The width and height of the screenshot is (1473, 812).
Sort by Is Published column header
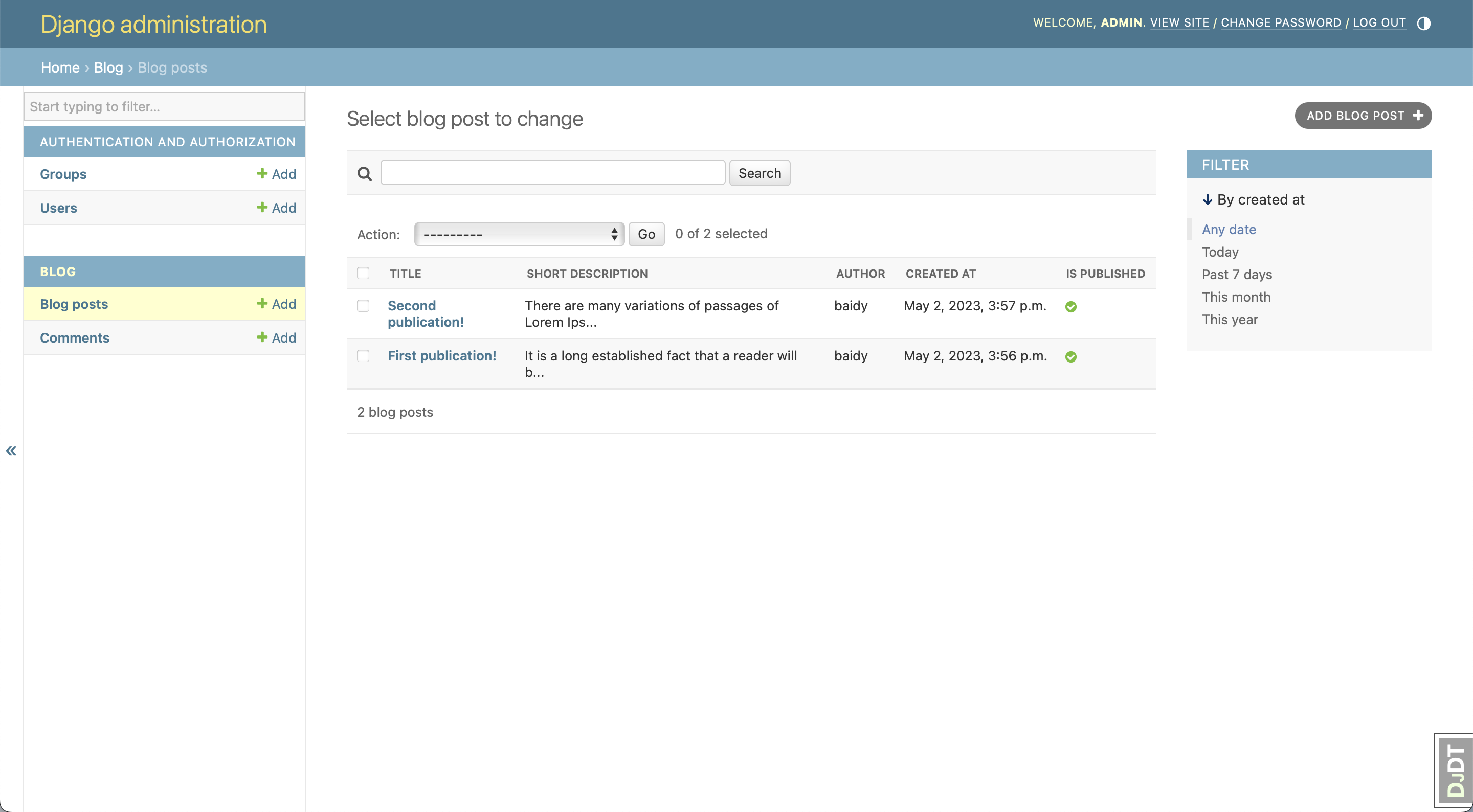[1105, 274]
